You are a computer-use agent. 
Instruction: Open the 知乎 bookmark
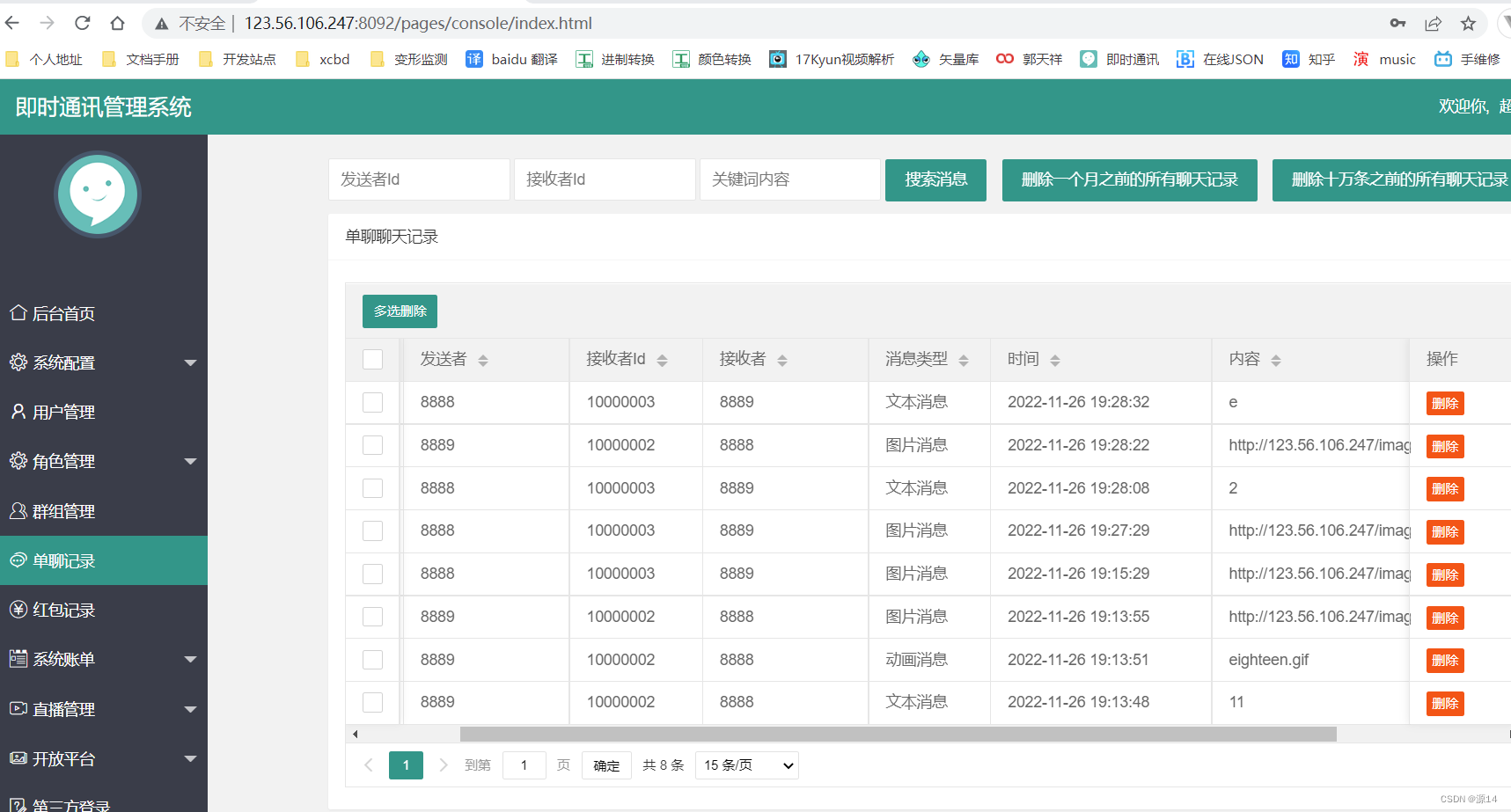(1309, 59)
